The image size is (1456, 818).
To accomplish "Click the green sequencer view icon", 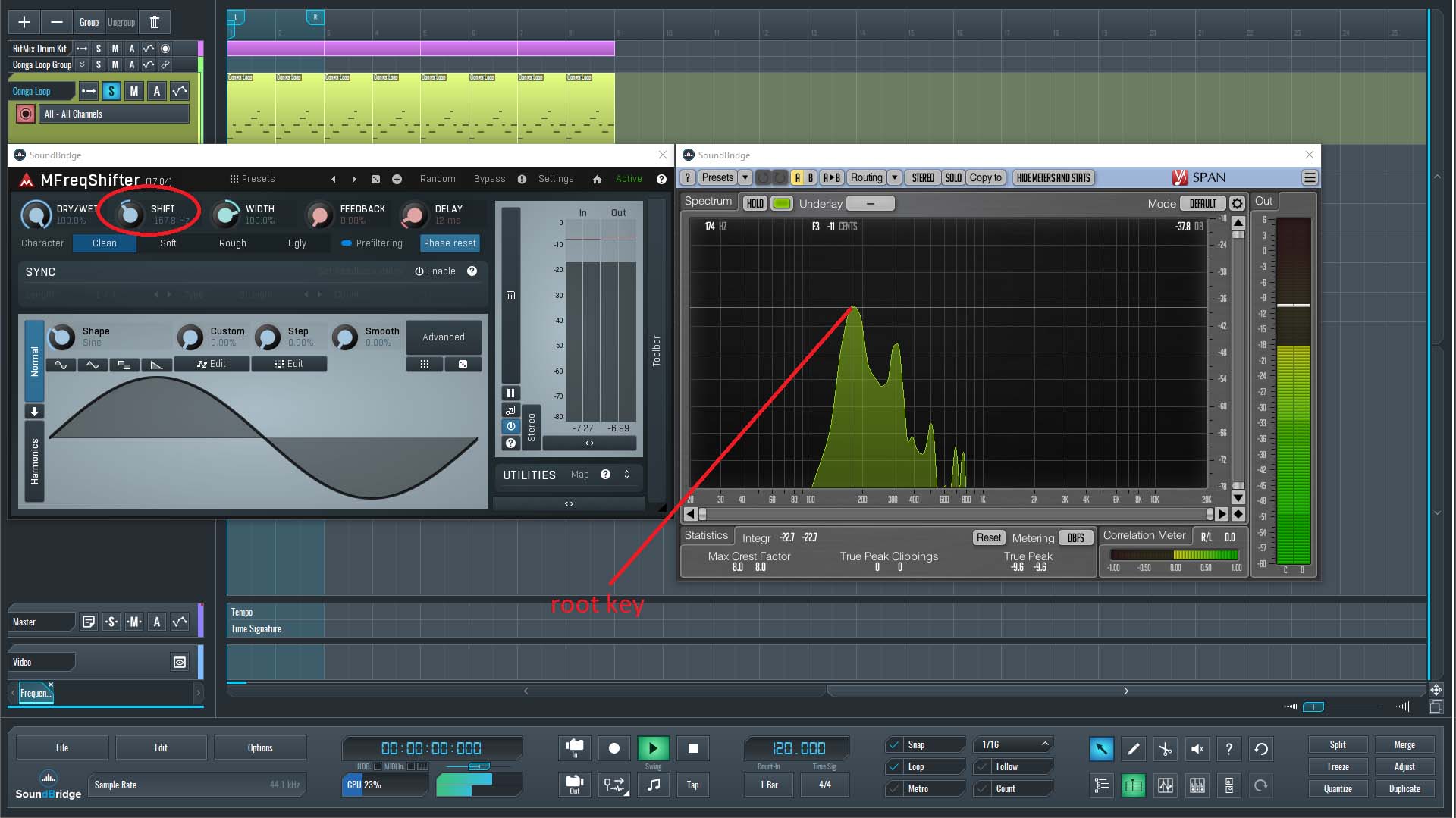I will point(1133,785).
